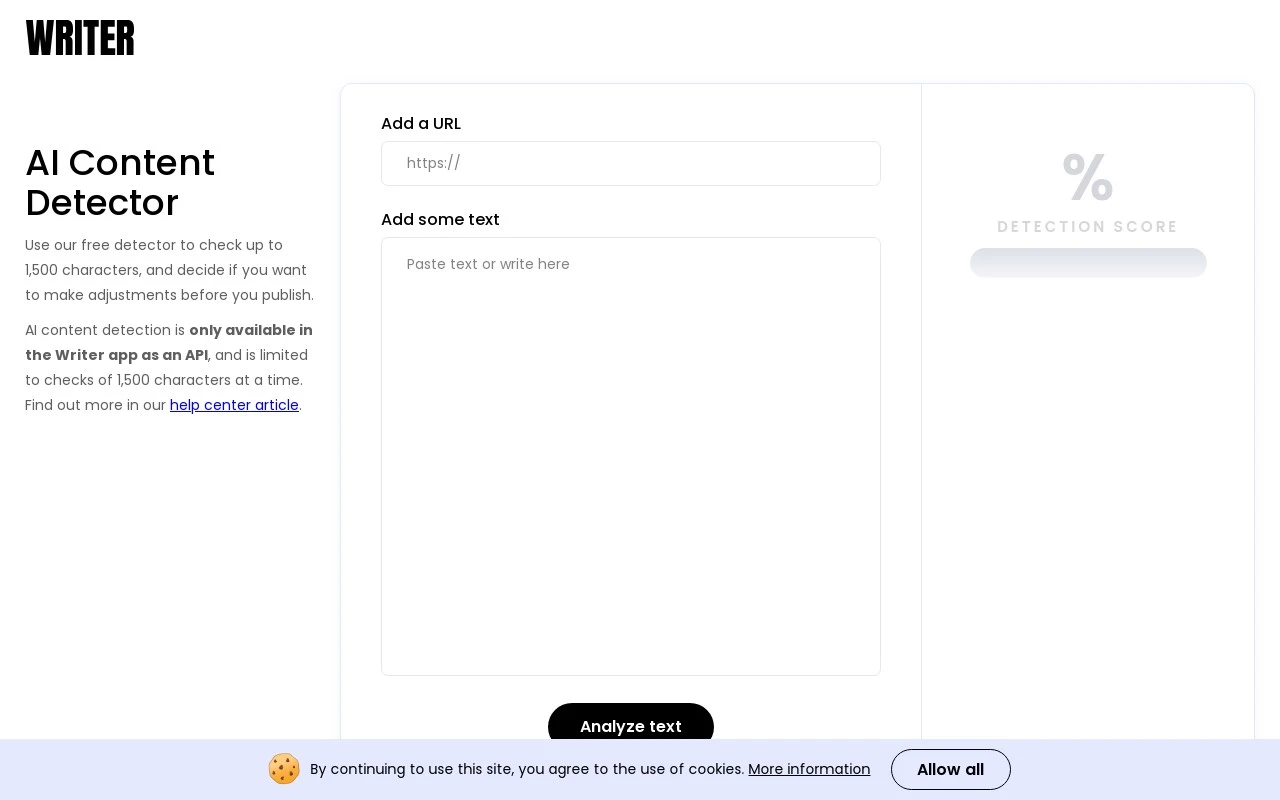
Task: Click the AI Content Detector heading
Action: click(x=120, y=183)
